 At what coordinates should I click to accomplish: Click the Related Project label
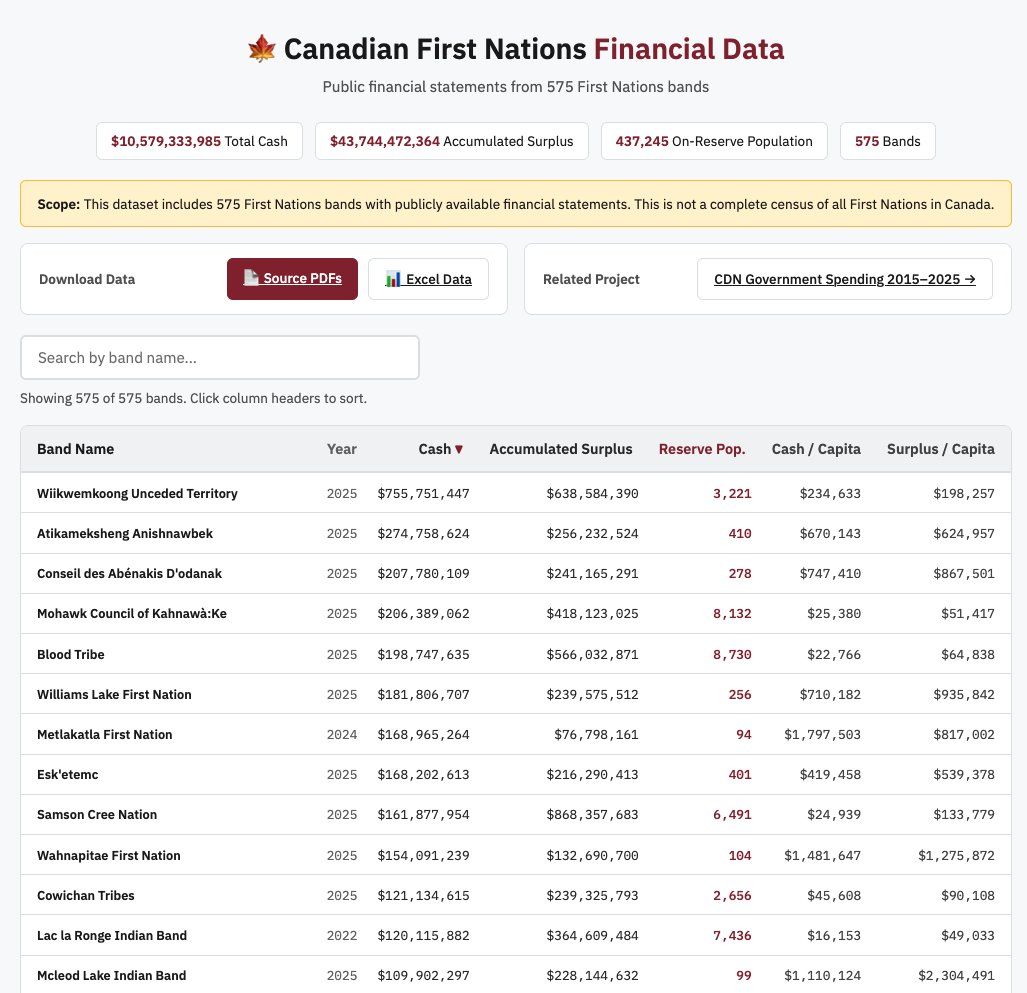[x=591, y=279]
